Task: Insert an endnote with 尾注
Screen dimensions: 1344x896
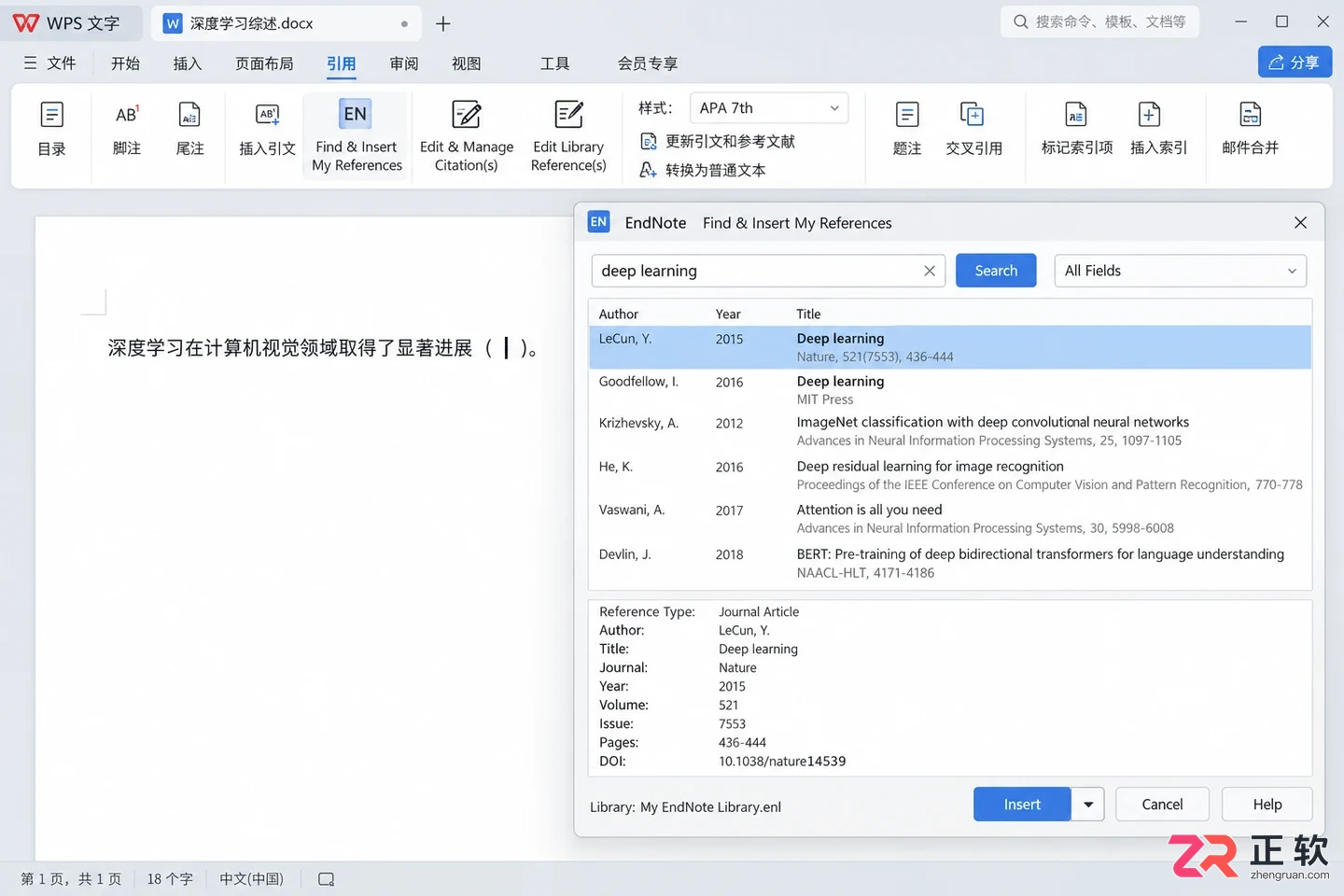Action: [x=189, y=131]
